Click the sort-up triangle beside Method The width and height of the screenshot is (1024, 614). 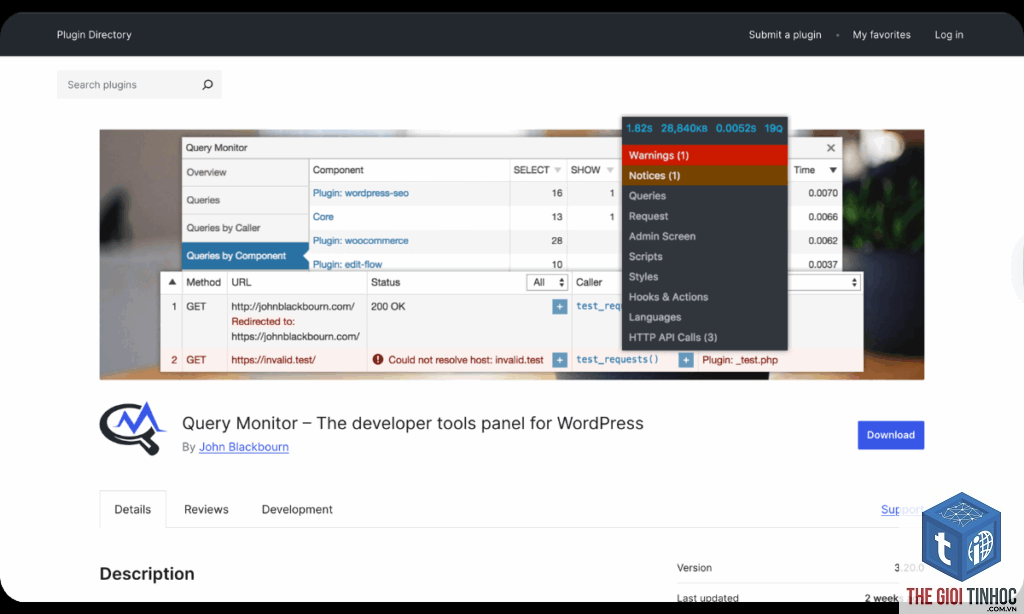(172, 282)
